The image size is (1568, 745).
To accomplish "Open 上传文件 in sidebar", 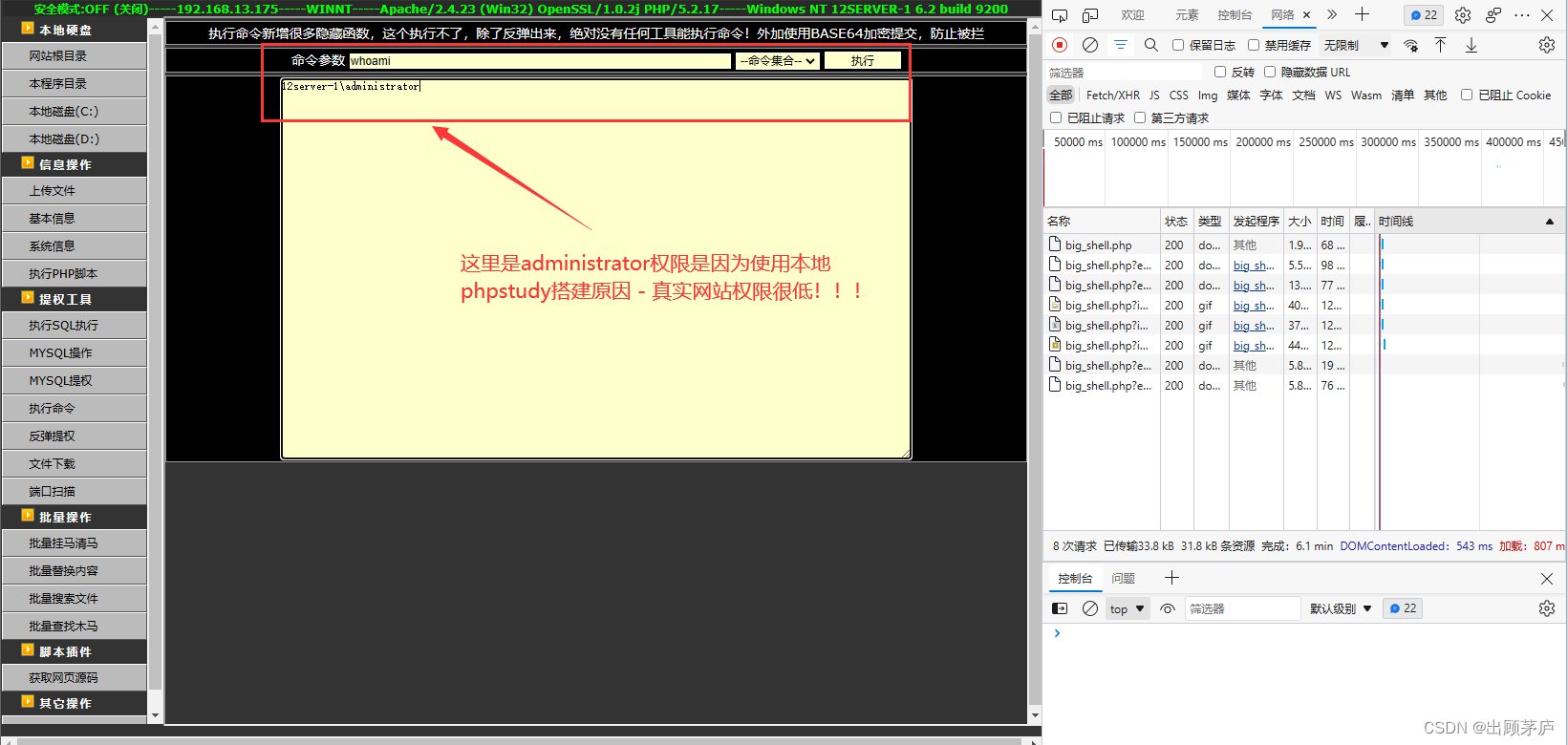I will (75, 191).
